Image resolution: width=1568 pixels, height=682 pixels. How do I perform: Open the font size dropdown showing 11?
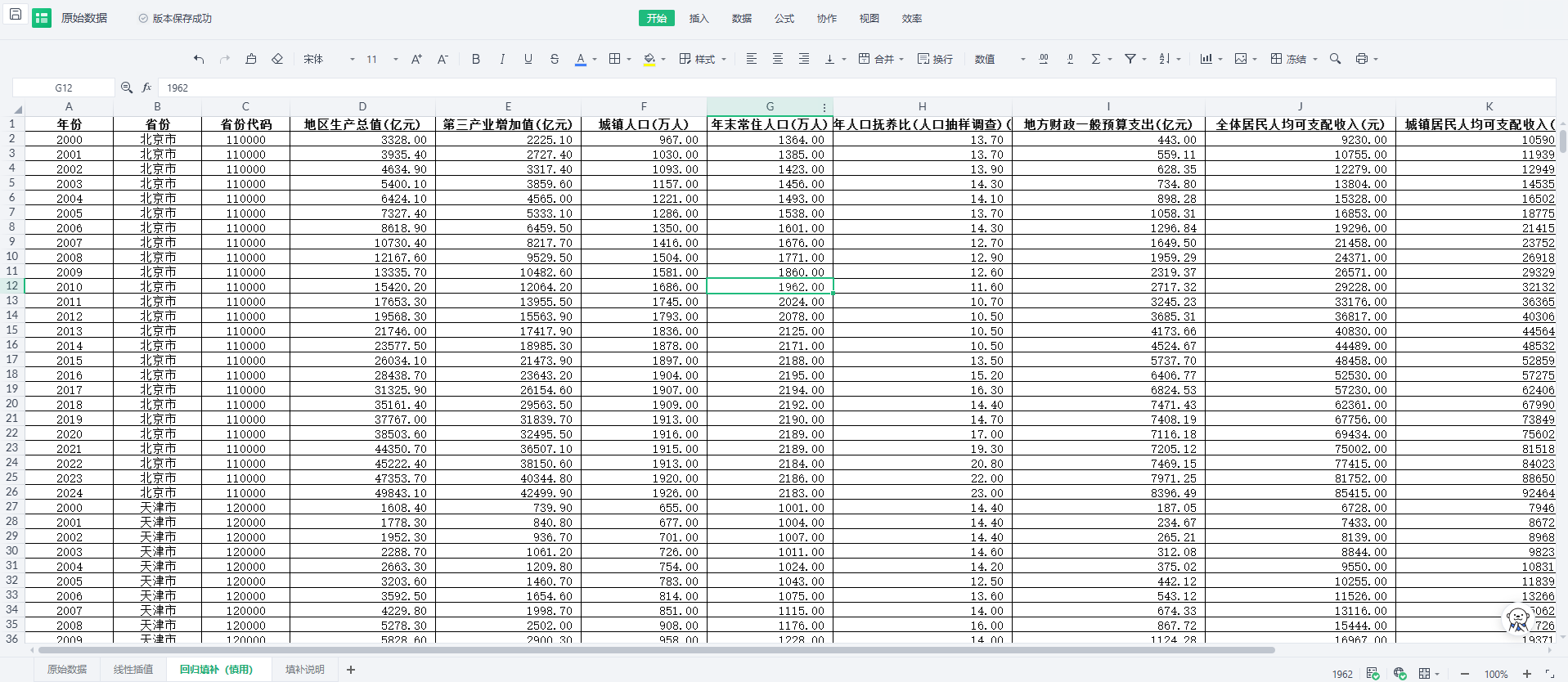(x=382, y=59)
